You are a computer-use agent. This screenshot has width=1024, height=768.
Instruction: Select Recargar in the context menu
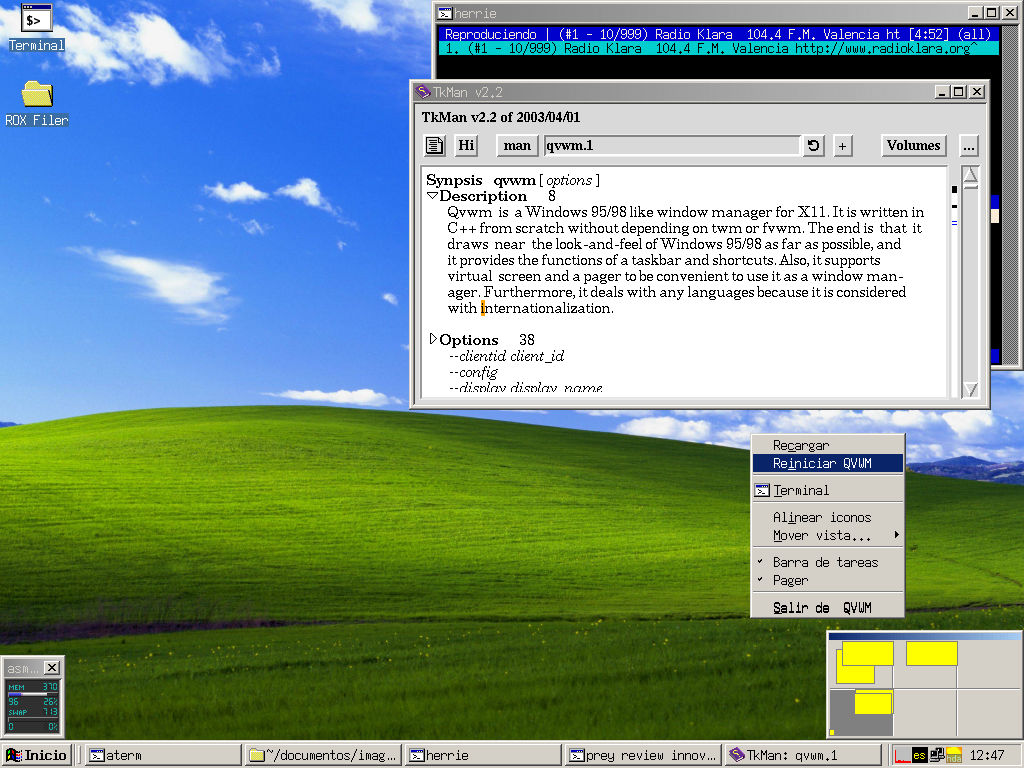click(x=828, y=445)
